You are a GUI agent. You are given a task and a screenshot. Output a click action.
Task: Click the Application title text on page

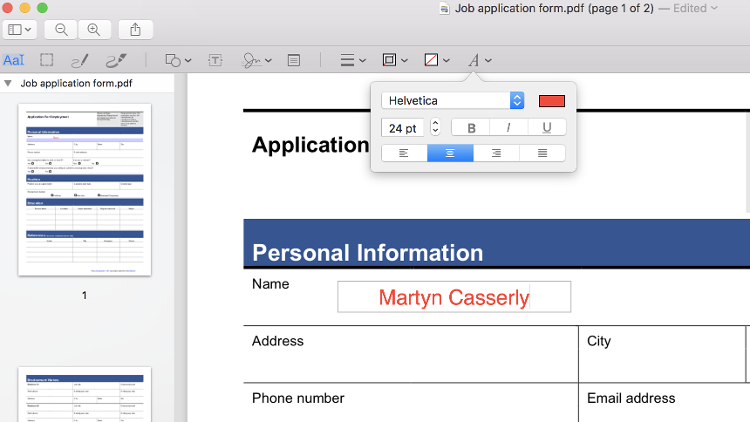[310, 145]
